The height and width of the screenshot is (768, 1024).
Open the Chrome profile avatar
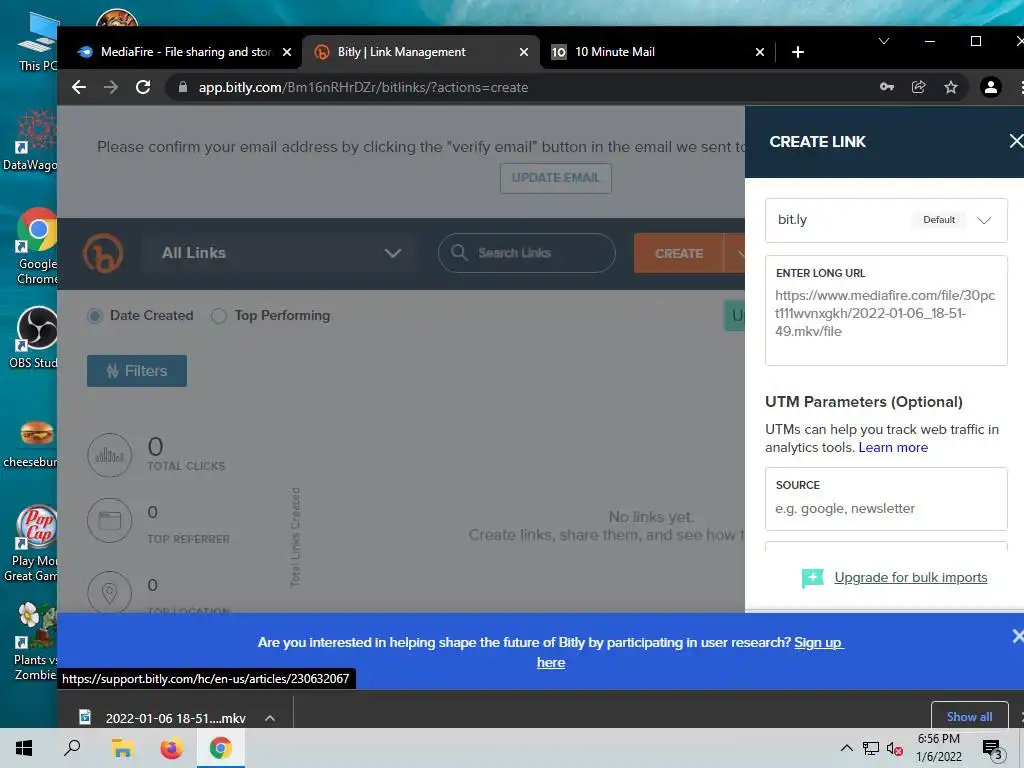coord(991,87)
